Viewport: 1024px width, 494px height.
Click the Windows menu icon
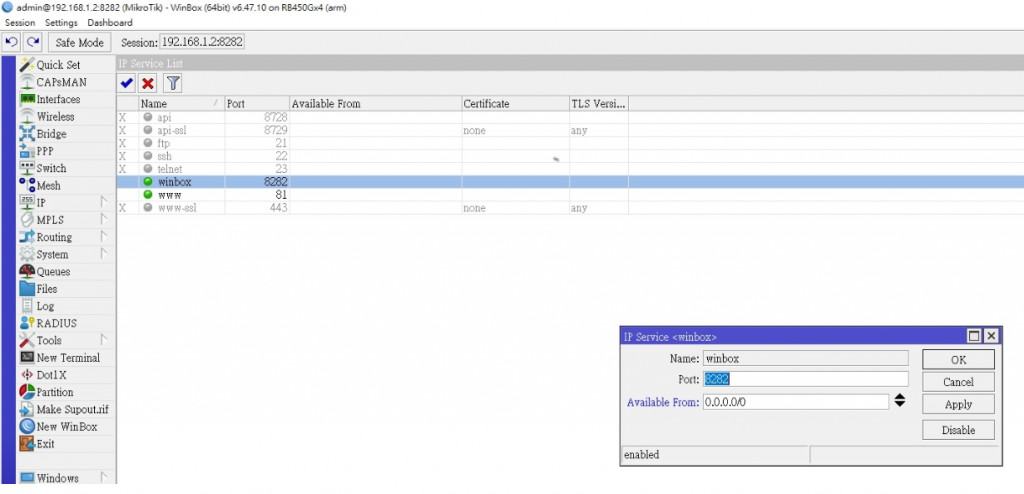27,478
